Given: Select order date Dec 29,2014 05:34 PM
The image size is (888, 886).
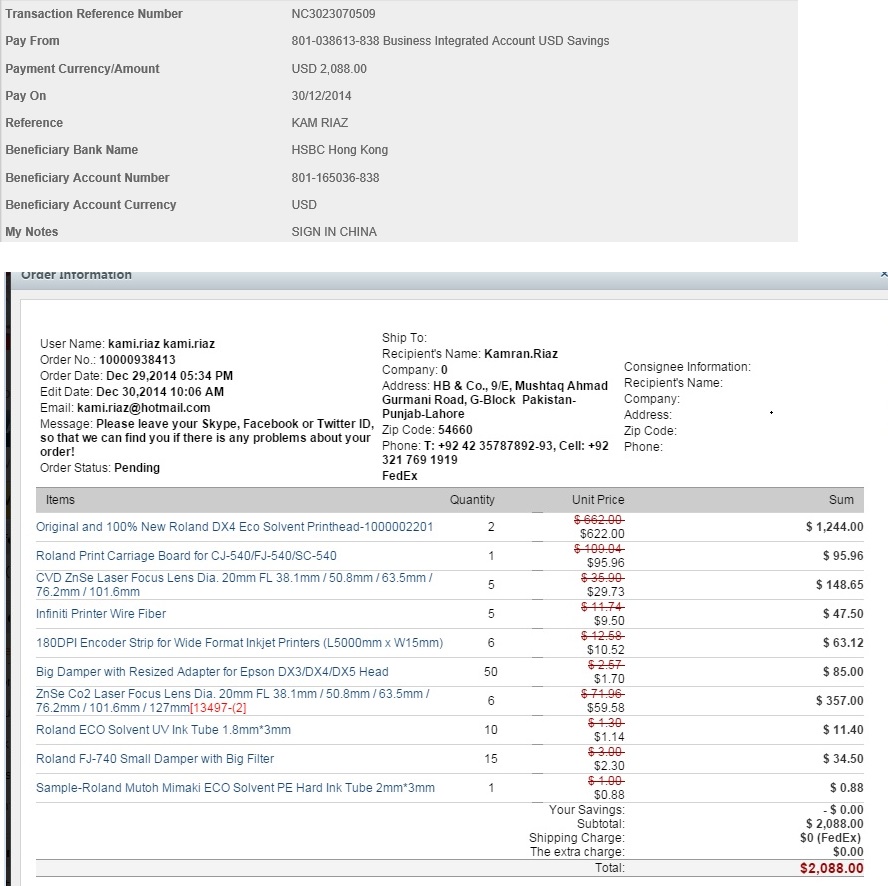Looking at the screenshot, I should (170, 376).
